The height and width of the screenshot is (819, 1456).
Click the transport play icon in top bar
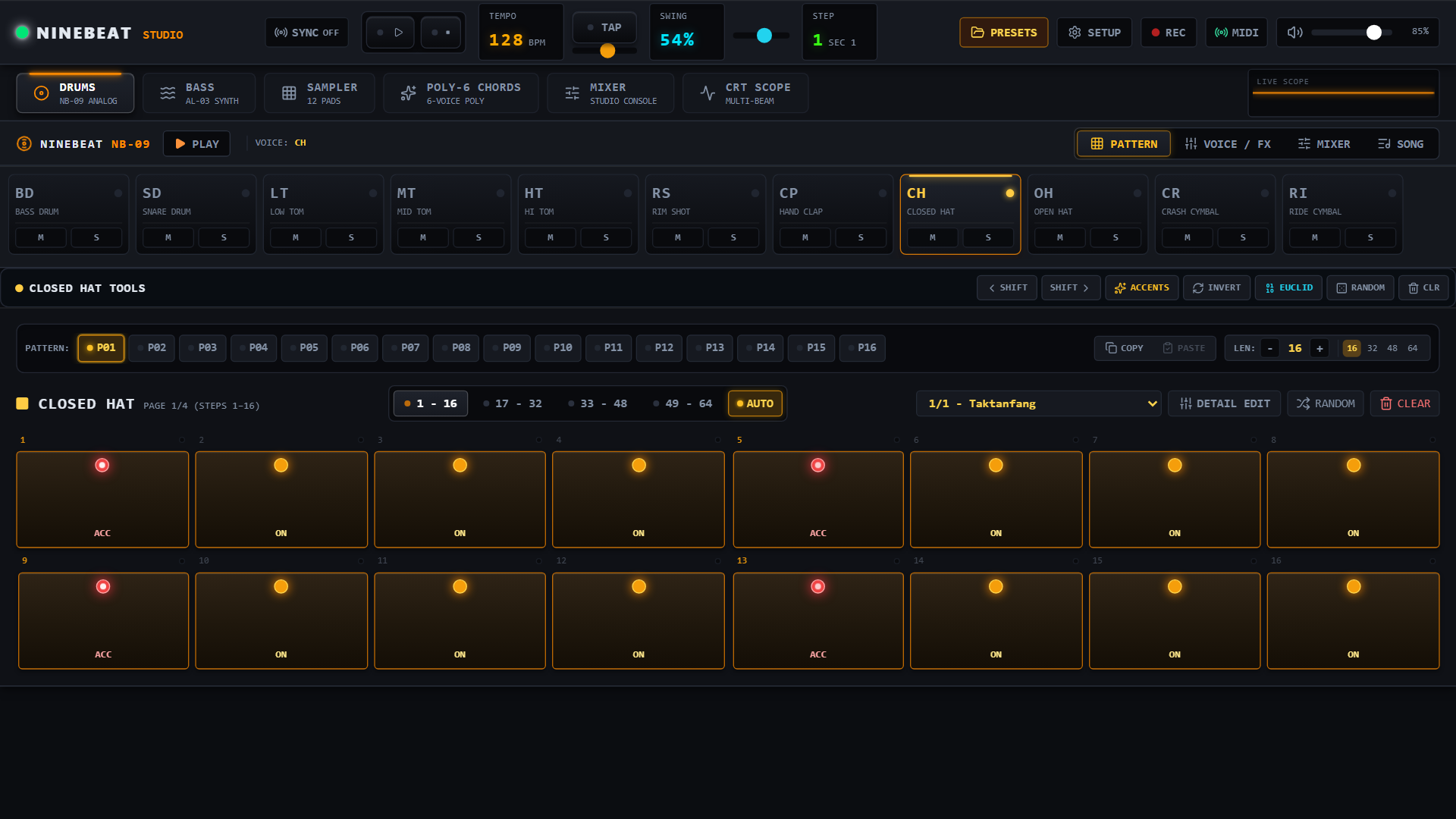click(391, 33)
